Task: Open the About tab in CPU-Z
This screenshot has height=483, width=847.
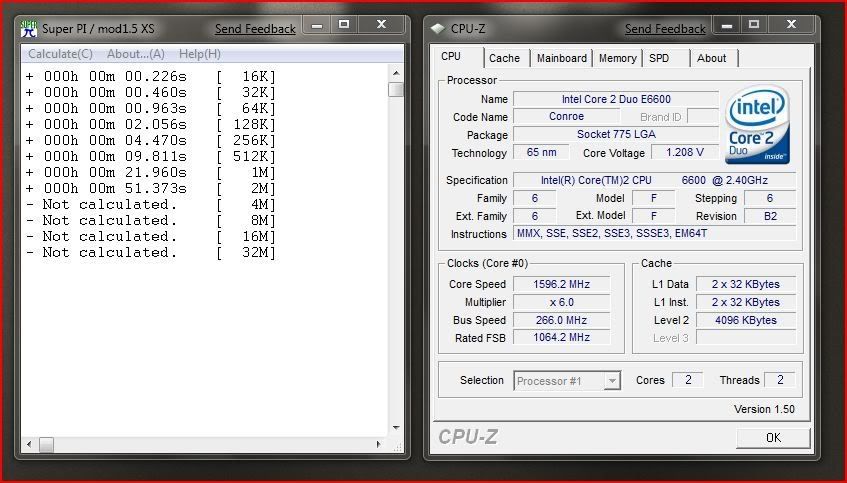Action: pyautogui.click(x=711, y=58)
